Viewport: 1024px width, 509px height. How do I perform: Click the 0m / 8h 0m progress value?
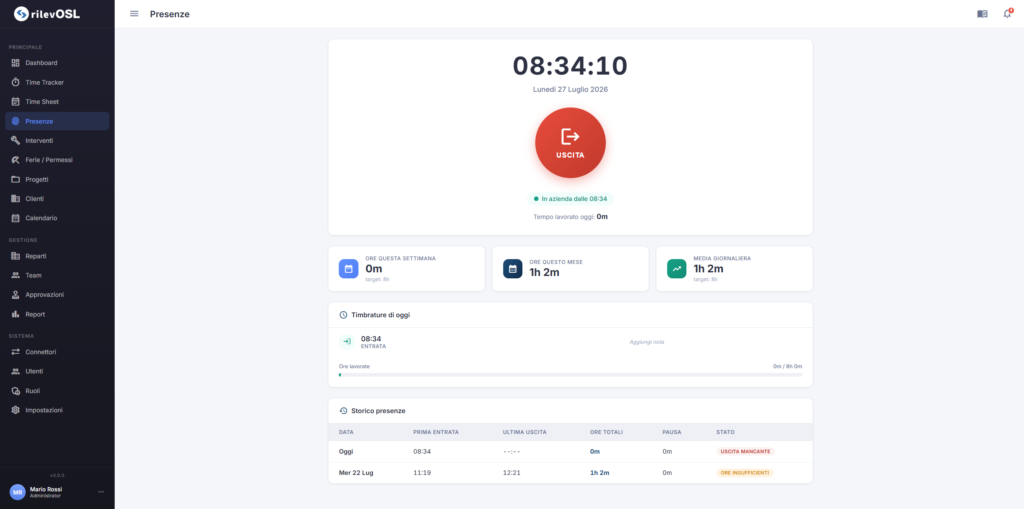click(788, 367)
